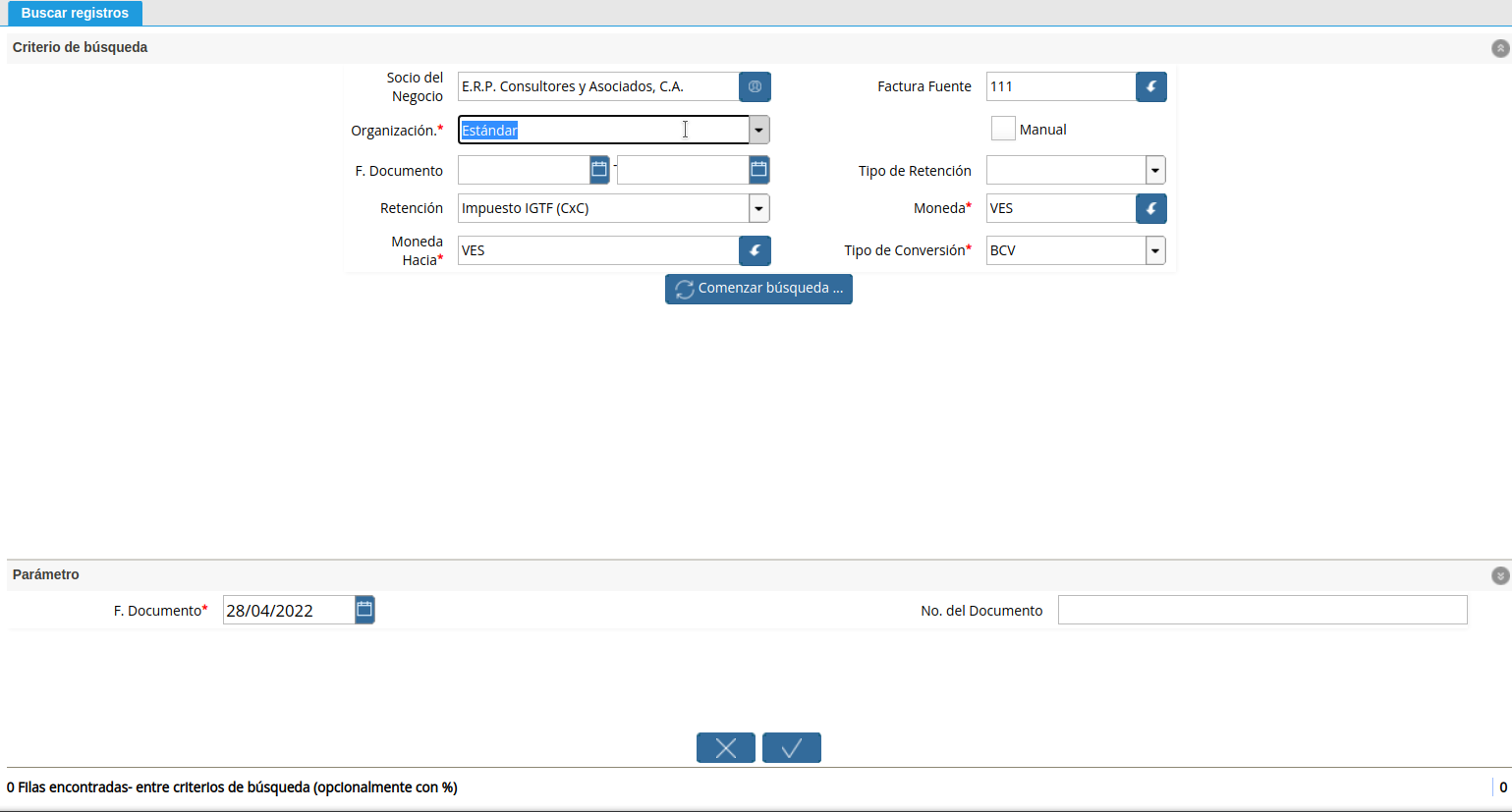Expand the Retención dropdown arrow
The width and height of the screenshot is (1512, 812).
coord(759,208)
